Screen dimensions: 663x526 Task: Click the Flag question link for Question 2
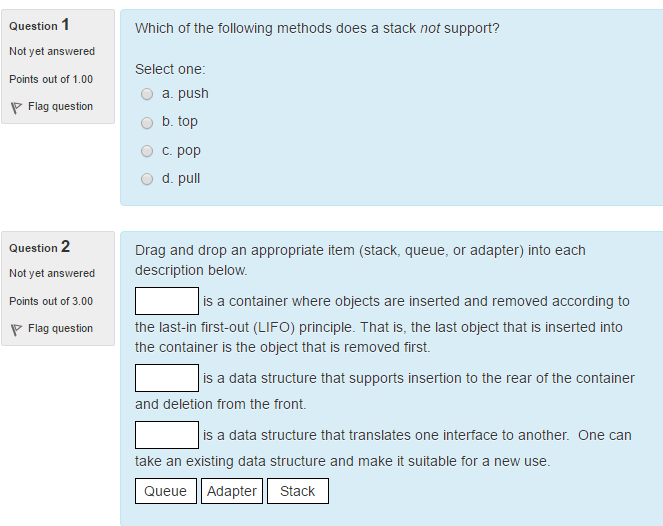click(60, 329)
